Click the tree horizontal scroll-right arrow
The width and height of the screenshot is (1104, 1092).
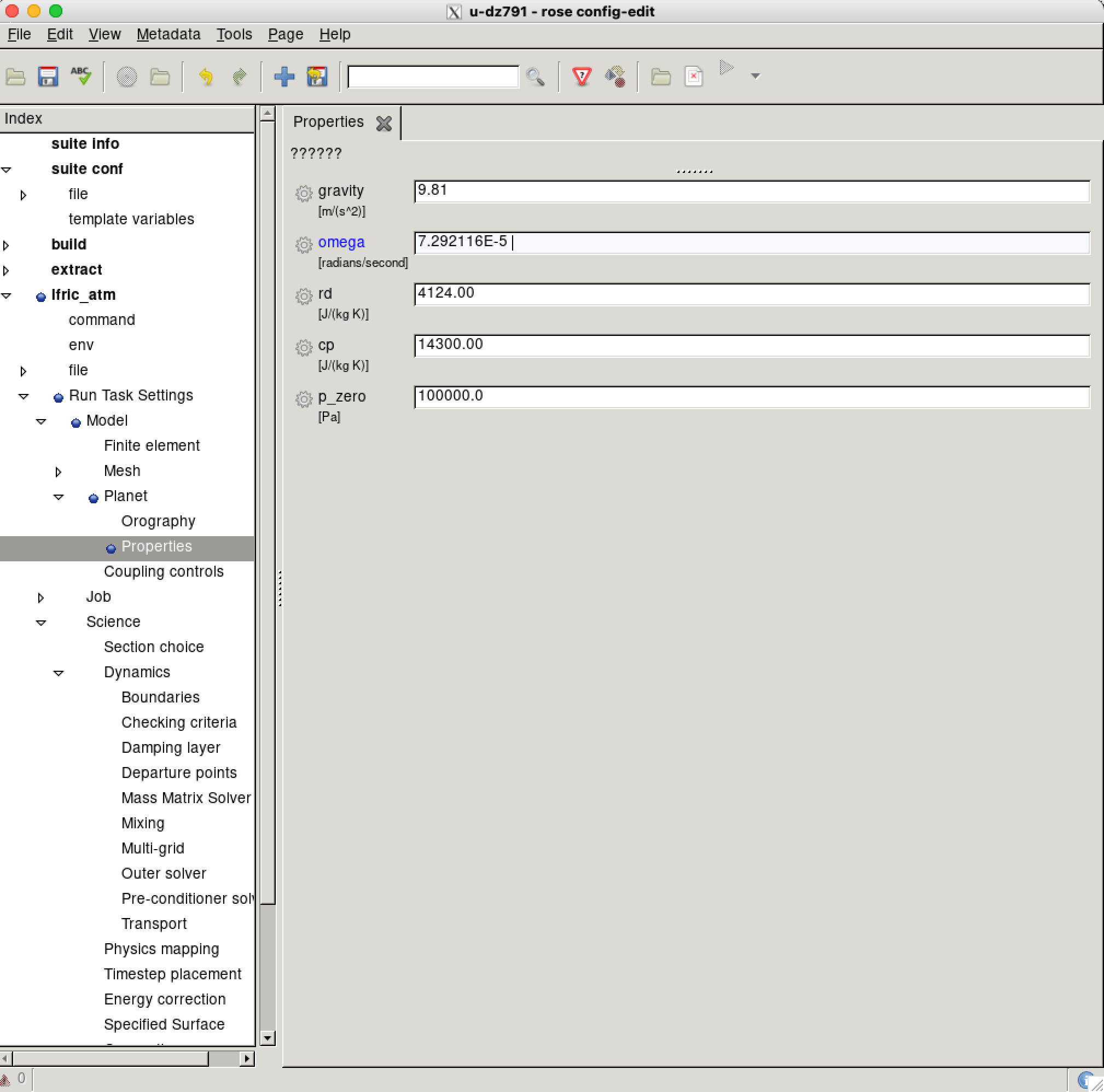247,1058
